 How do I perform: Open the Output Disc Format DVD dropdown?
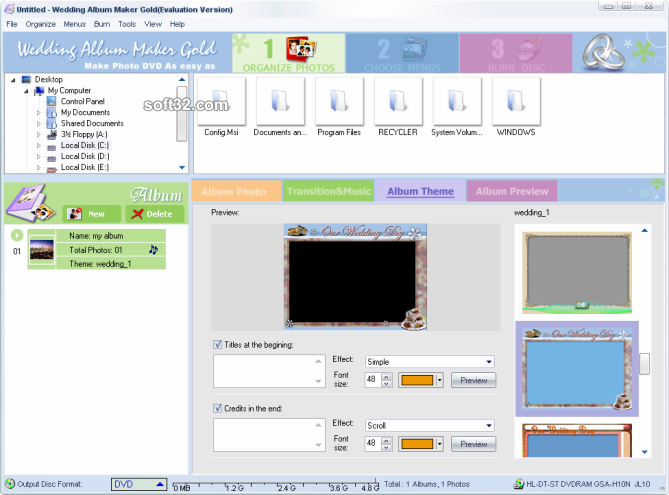tap(139, 484)
